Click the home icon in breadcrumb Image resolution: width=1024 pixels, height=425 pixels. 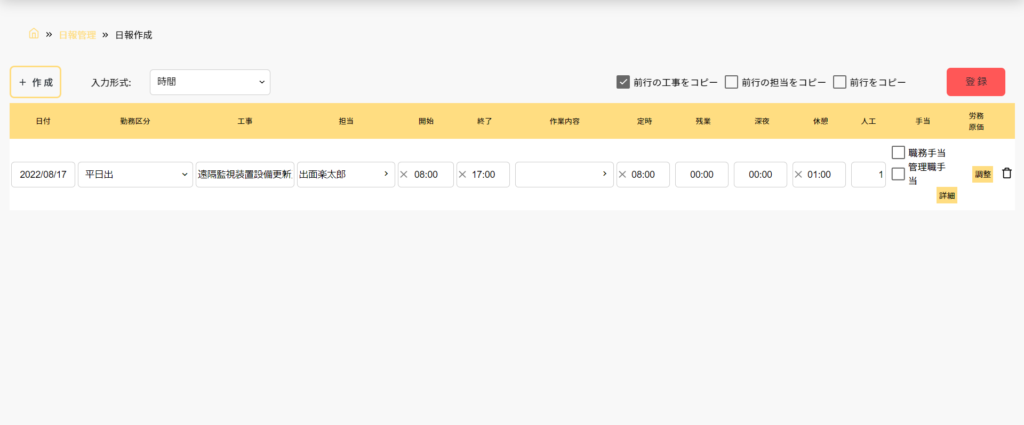click(x=34, y=34)
